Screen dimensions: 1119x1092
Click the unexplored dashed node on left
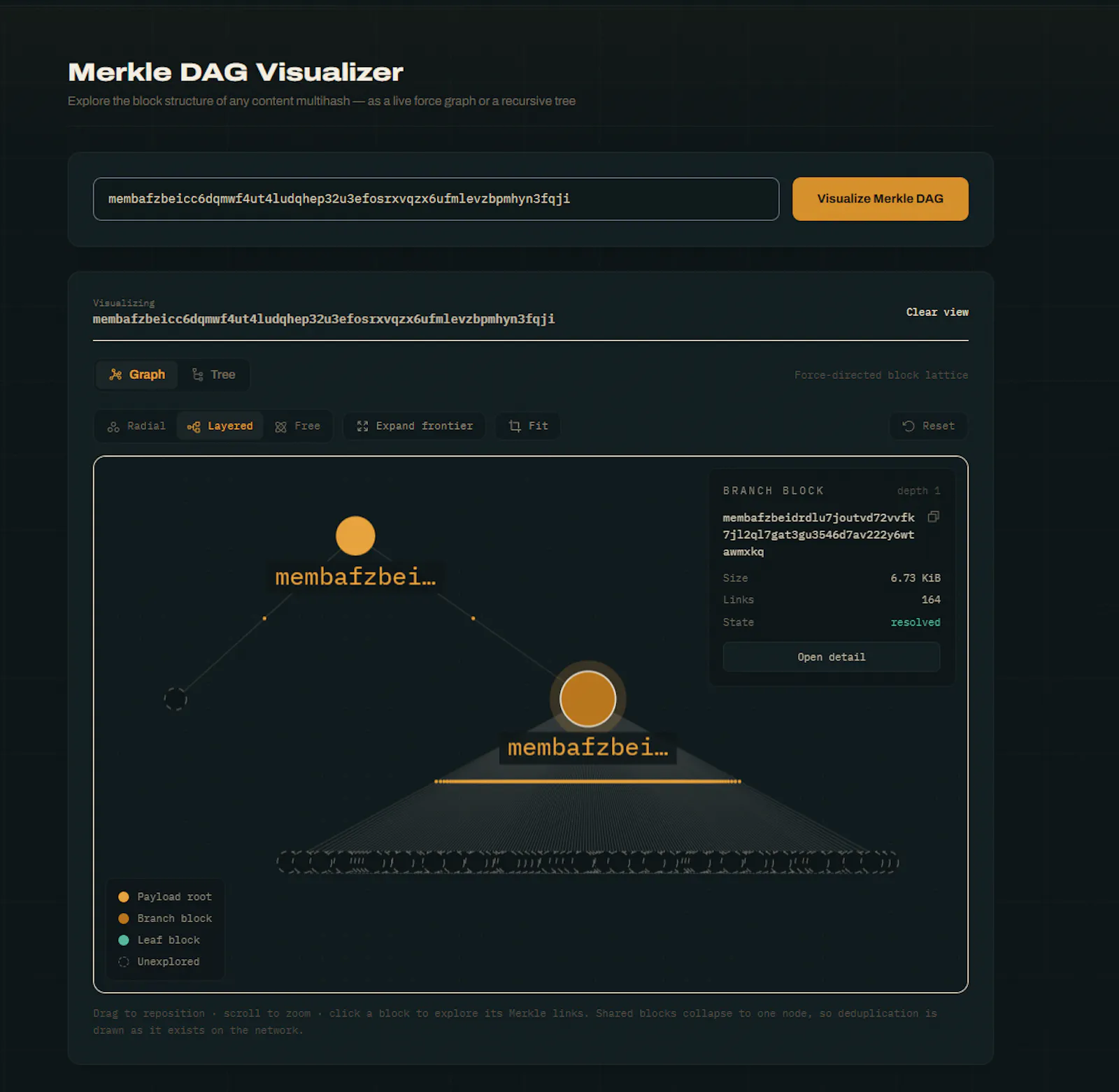coord(176,698)
